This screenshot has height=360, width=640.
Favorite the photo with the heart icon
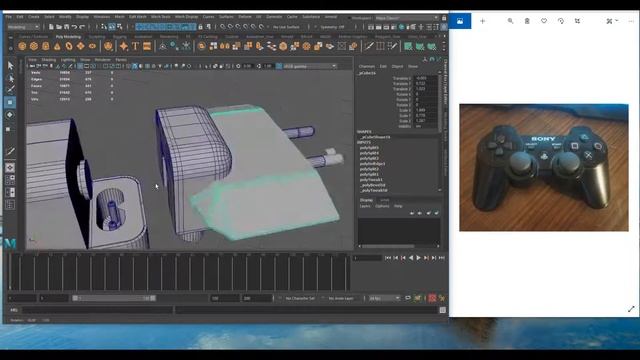544,21
